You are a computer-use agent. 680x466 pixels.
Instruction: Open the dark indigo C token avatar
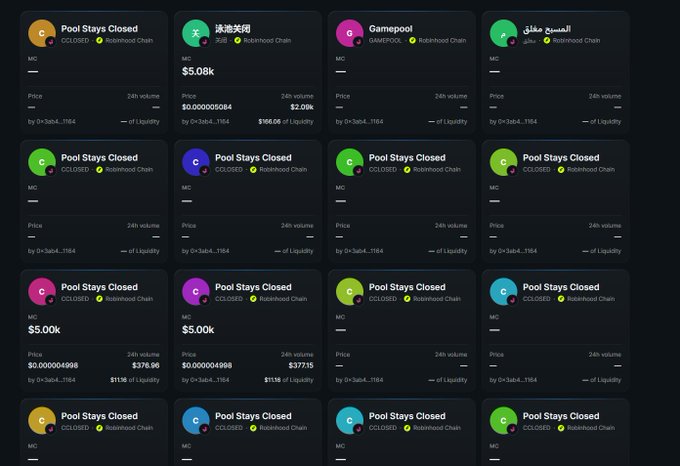196,162
